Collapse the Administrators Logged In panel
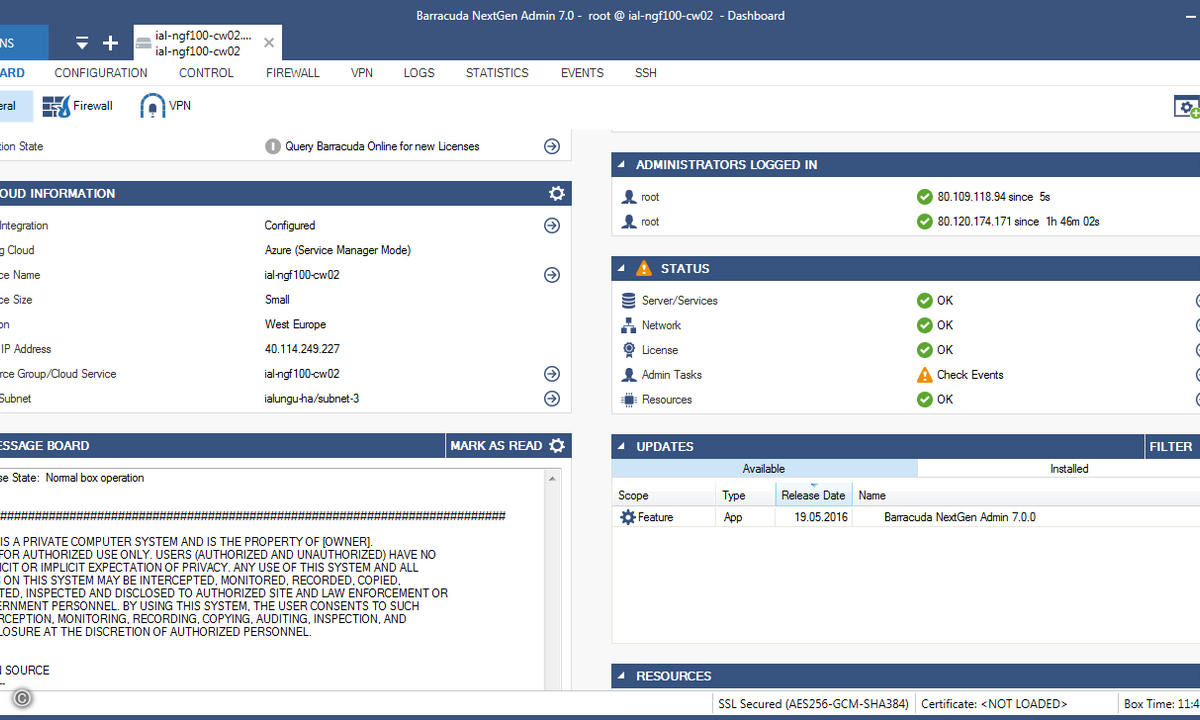The width and height of the screenshot is (1200, 720). [622, 165]
